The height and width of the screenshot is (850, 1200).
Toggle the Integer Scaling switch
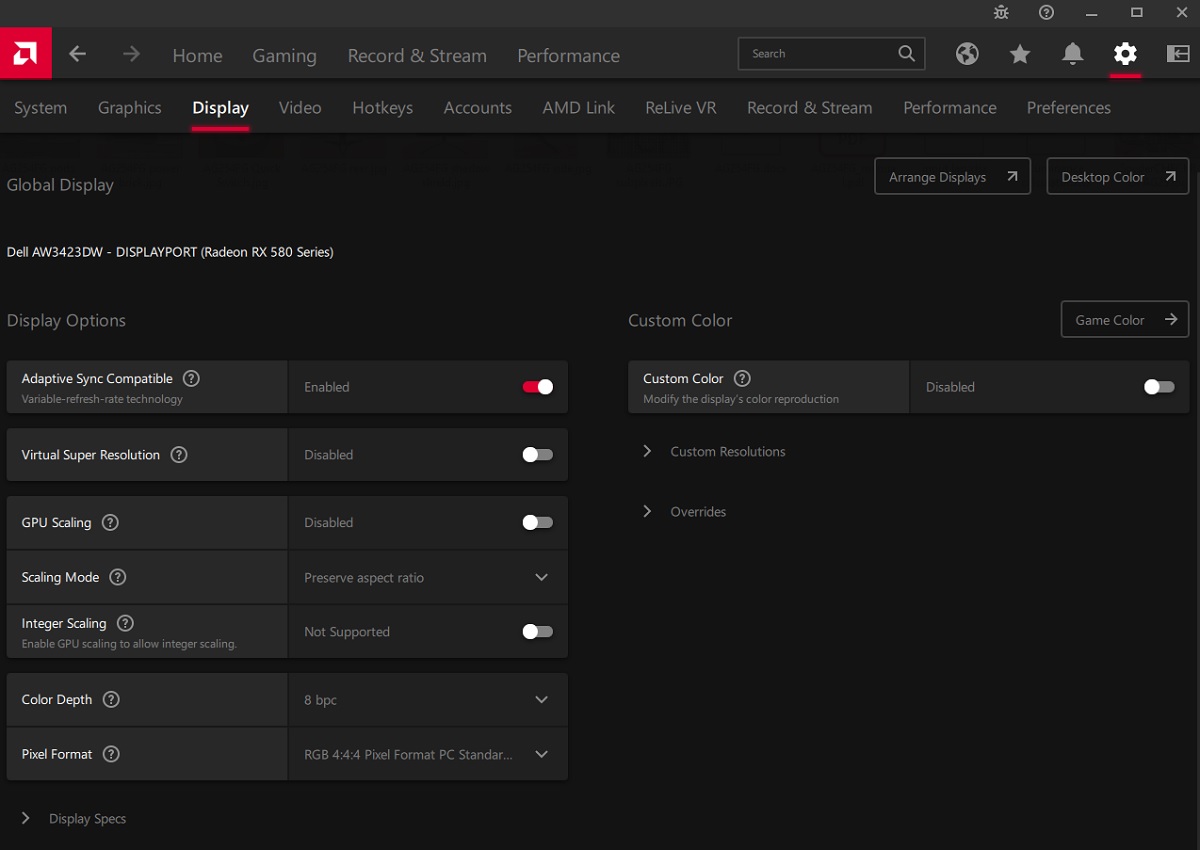point(537,632)
